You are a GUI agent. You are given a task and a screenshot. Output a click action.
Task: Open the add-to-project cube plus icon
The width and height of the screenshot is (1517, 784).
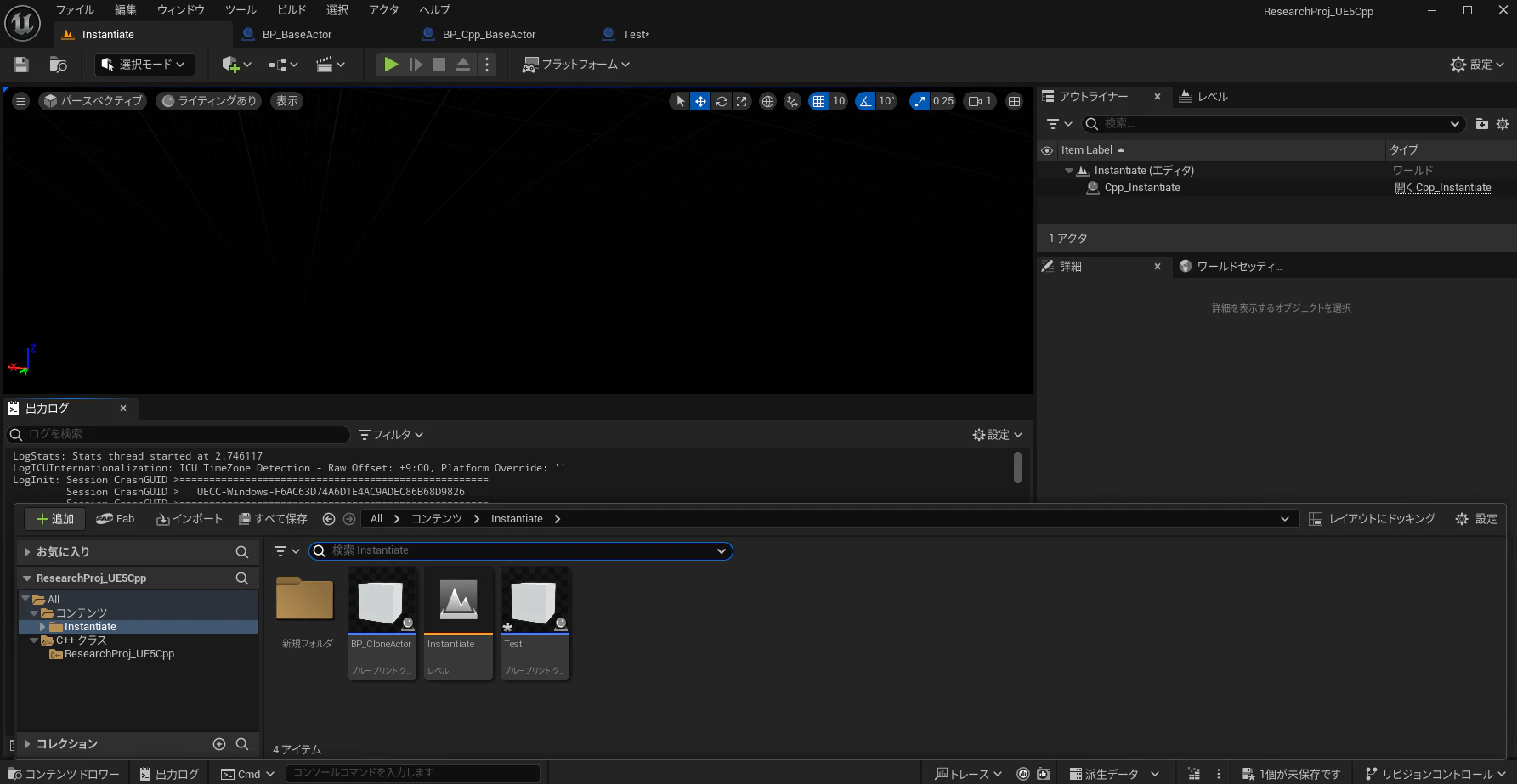pos(236,65)
